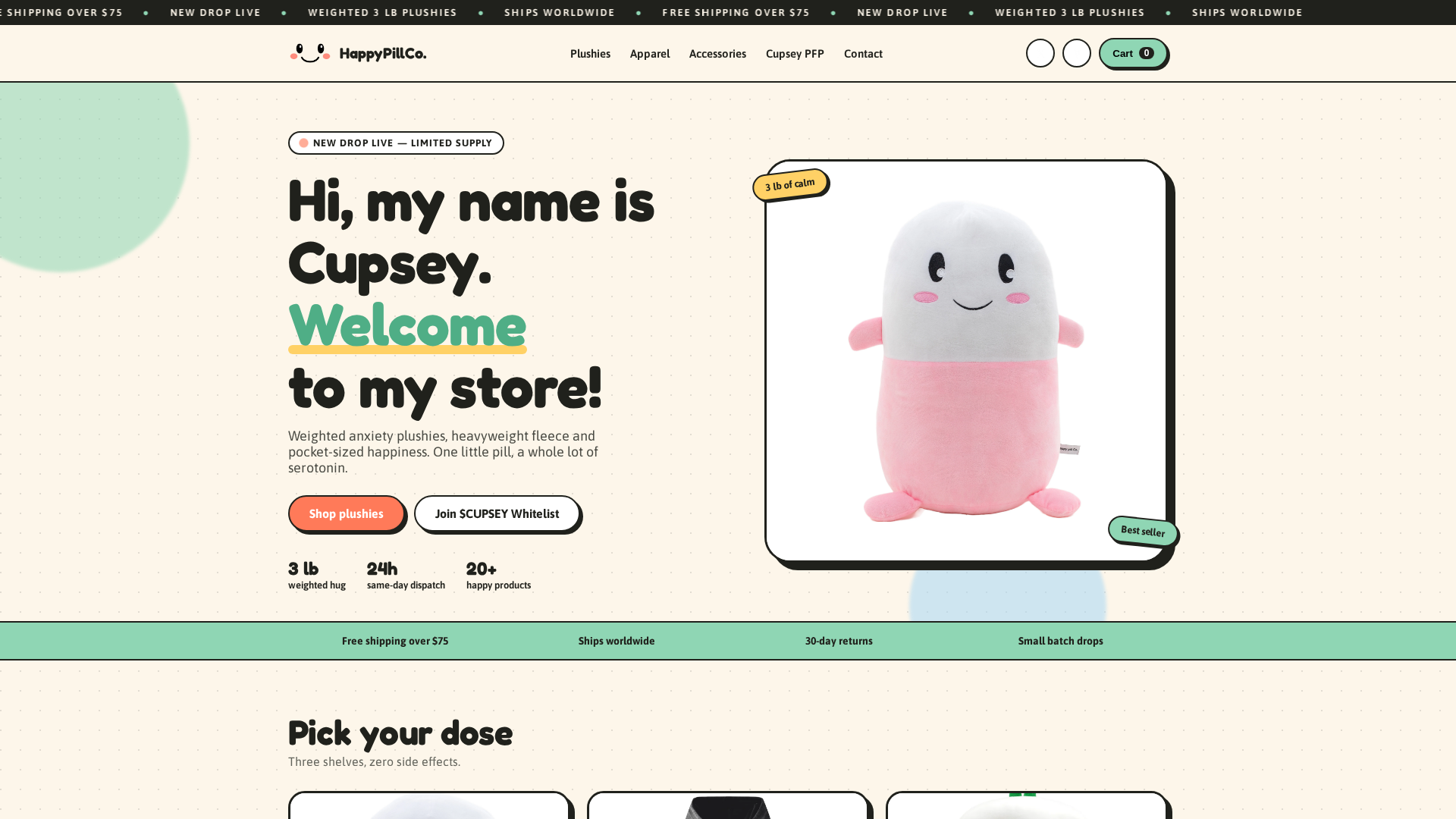Click 'Ships worldwide' in the green bar
The width and height of the screenshot is (1456, 819).
(617, 641)
